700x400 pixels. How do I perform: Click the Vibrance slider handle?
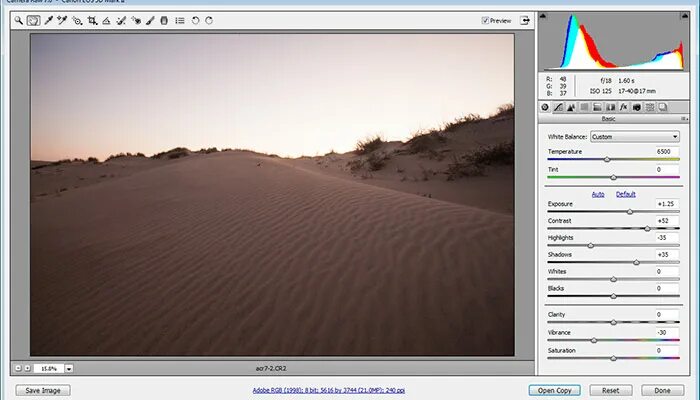click(594, 340)
